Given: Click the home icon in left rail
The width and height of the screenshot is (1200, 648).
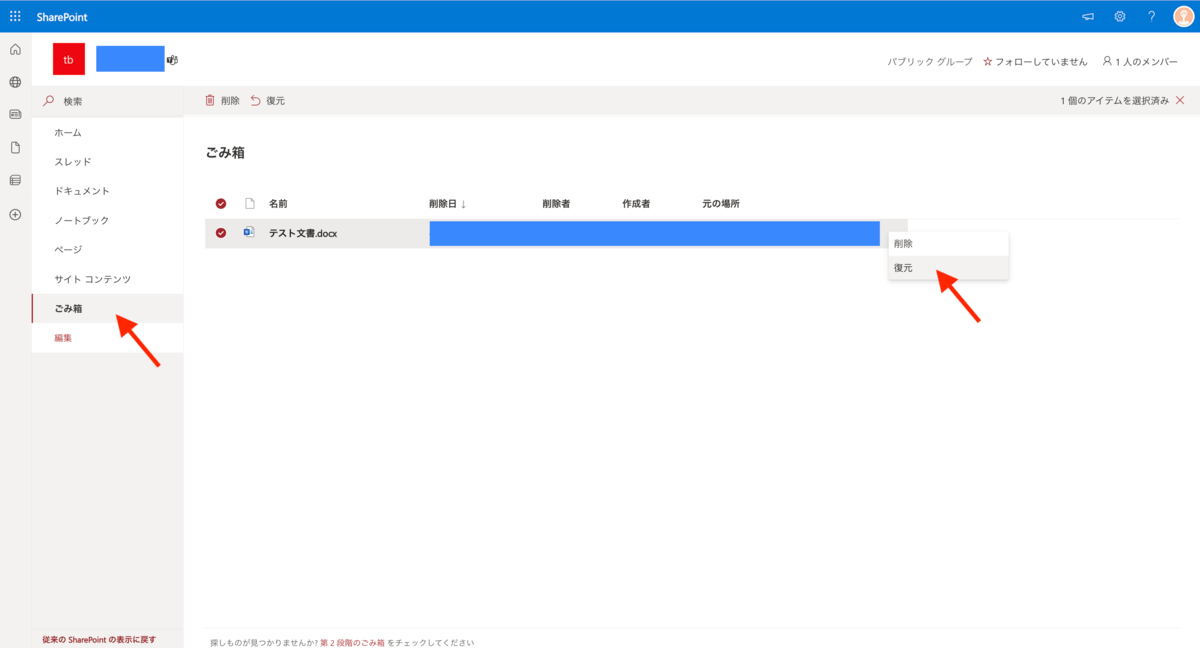Looking at the screenshot, I should pos(15,50).
